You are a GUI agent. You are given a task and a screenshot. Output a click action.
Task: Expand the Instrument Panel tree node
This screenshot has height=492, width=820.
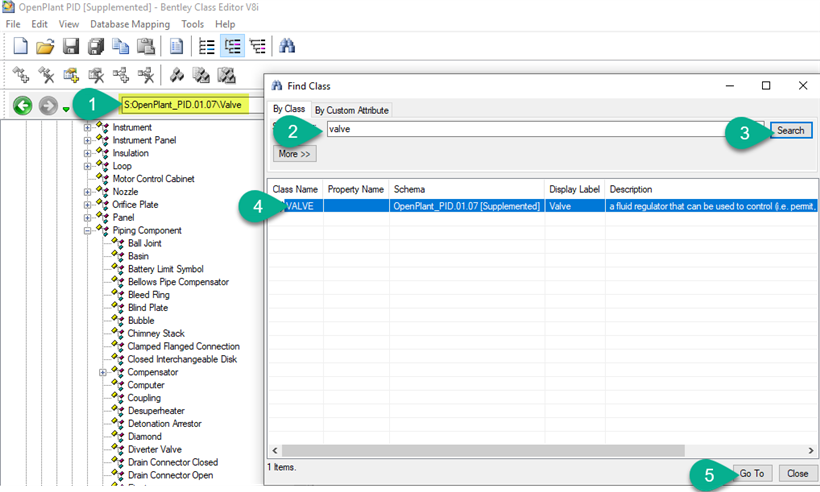pos(87,140)
